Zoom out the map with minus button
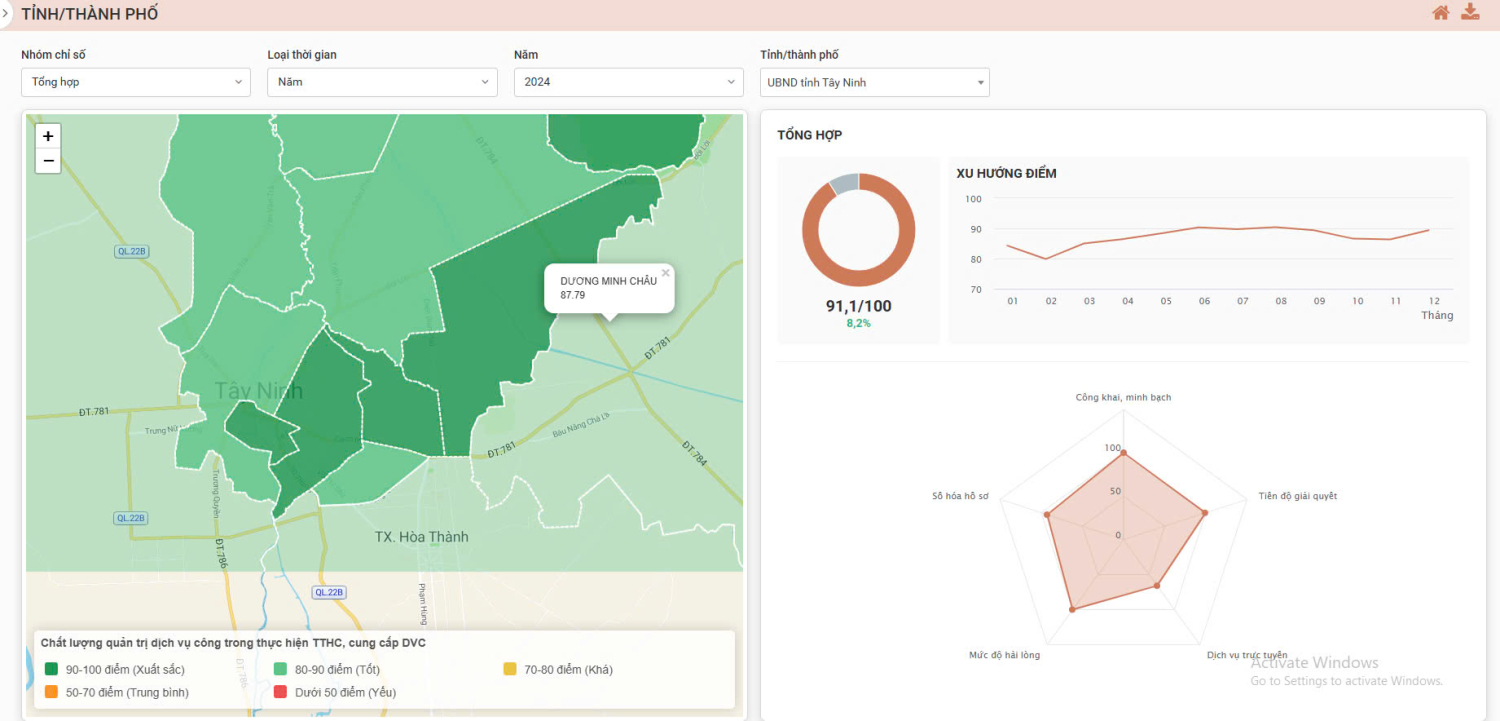 pyautogui.click(x=48, y=161)
